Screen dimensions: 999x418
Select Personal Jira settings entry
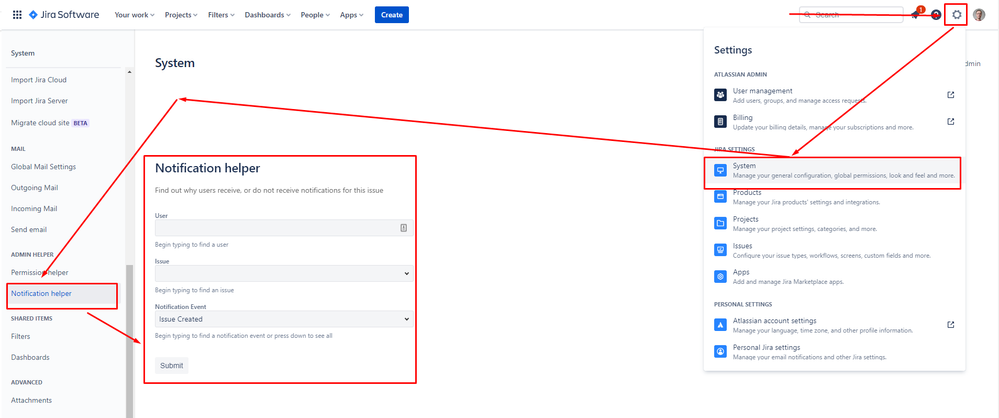point(835,352)
